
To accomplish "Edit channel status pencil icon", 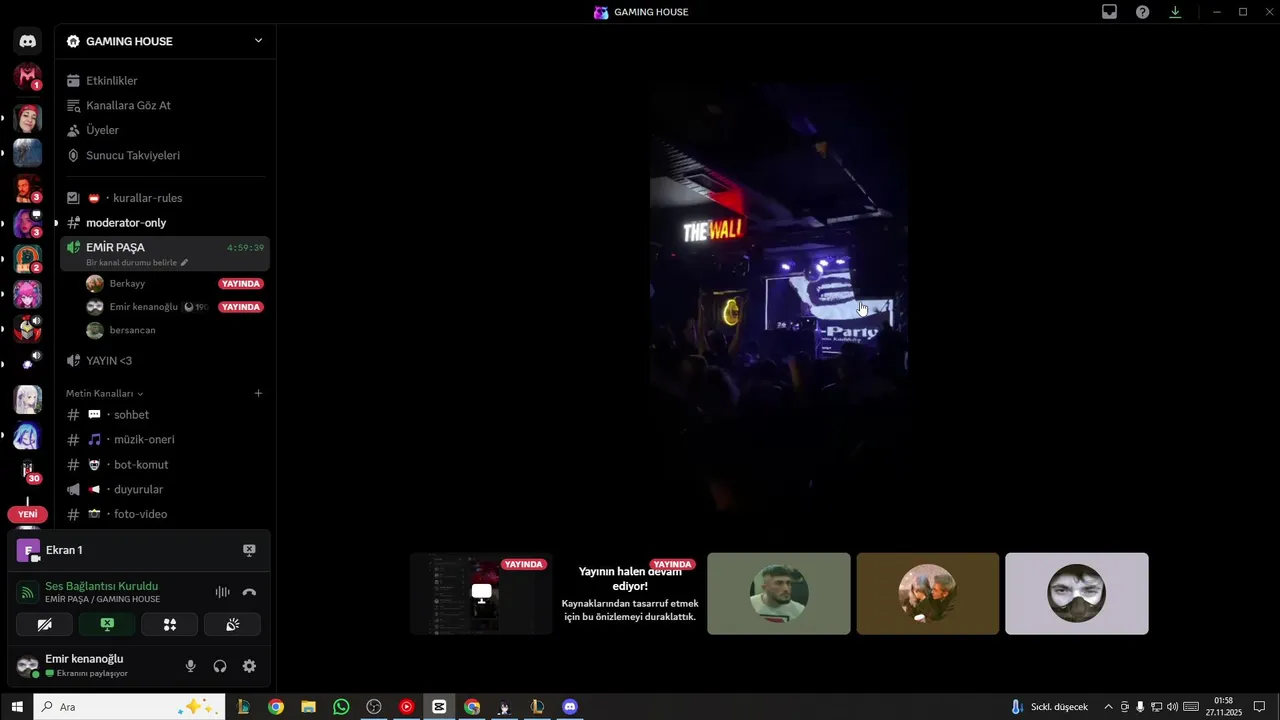I will click(184, 262).
